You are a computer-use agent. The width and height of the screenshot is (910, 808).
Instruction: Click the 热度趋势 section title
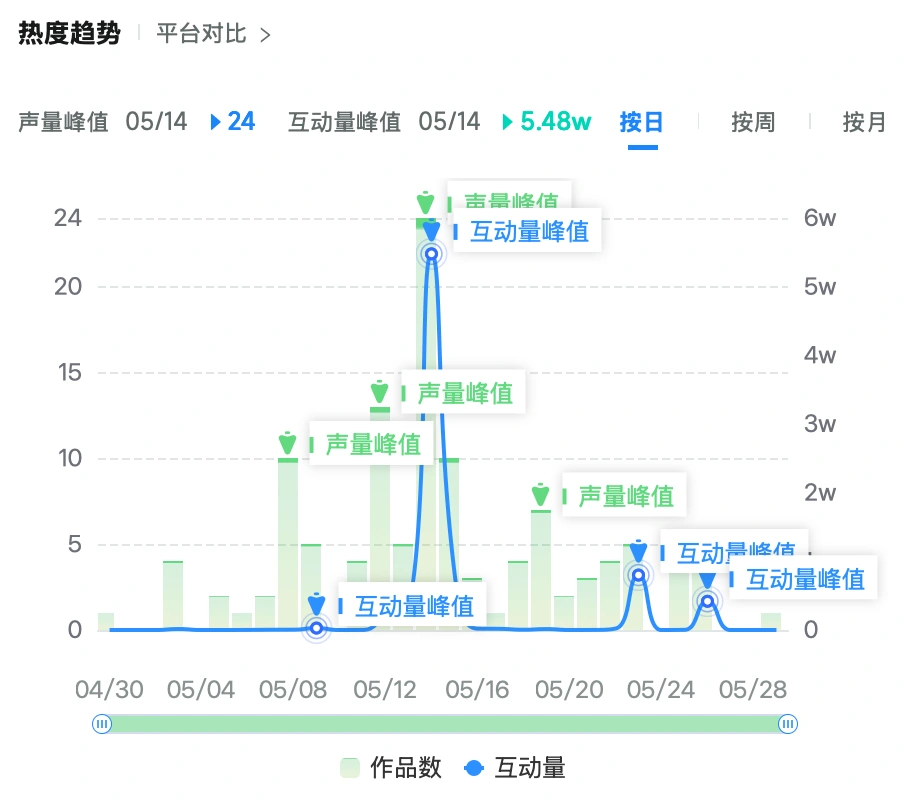[70, 33]
